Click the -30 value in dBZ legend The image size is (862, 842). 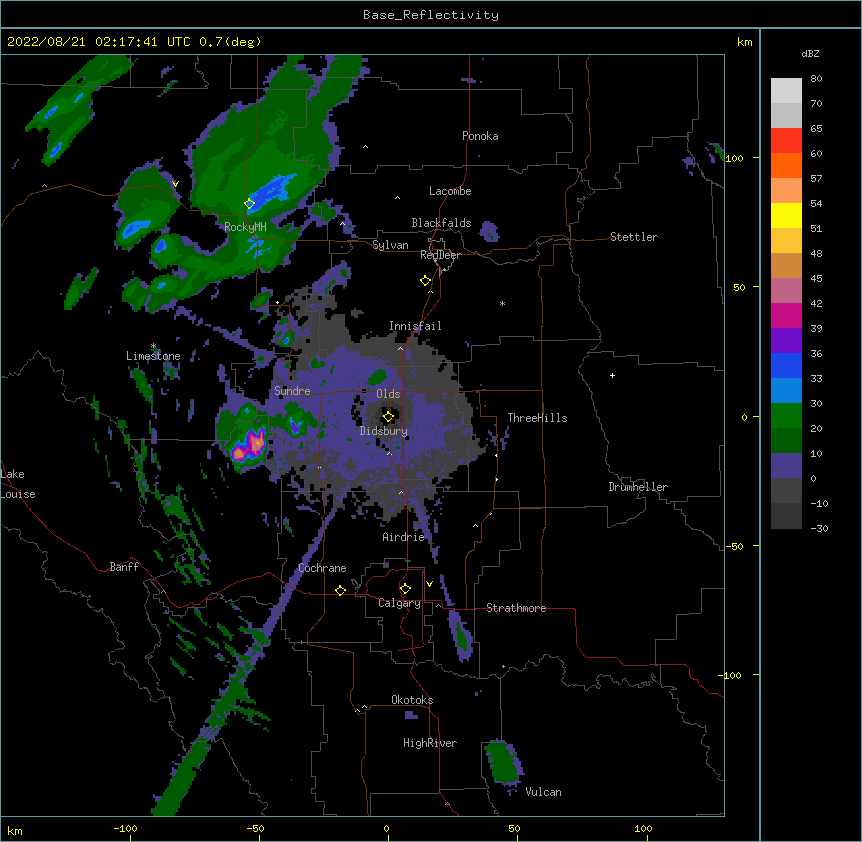[819, 528]
